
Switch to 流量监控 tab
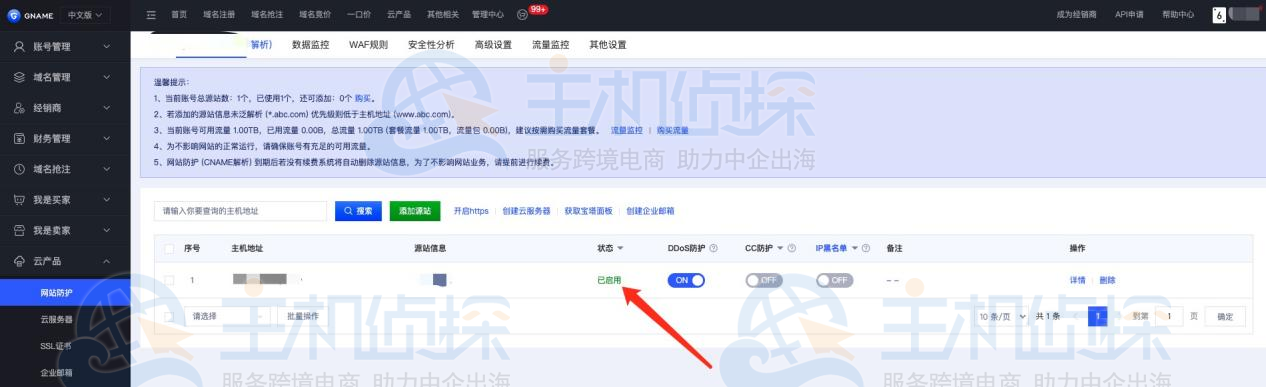click(x=550, y=45)
